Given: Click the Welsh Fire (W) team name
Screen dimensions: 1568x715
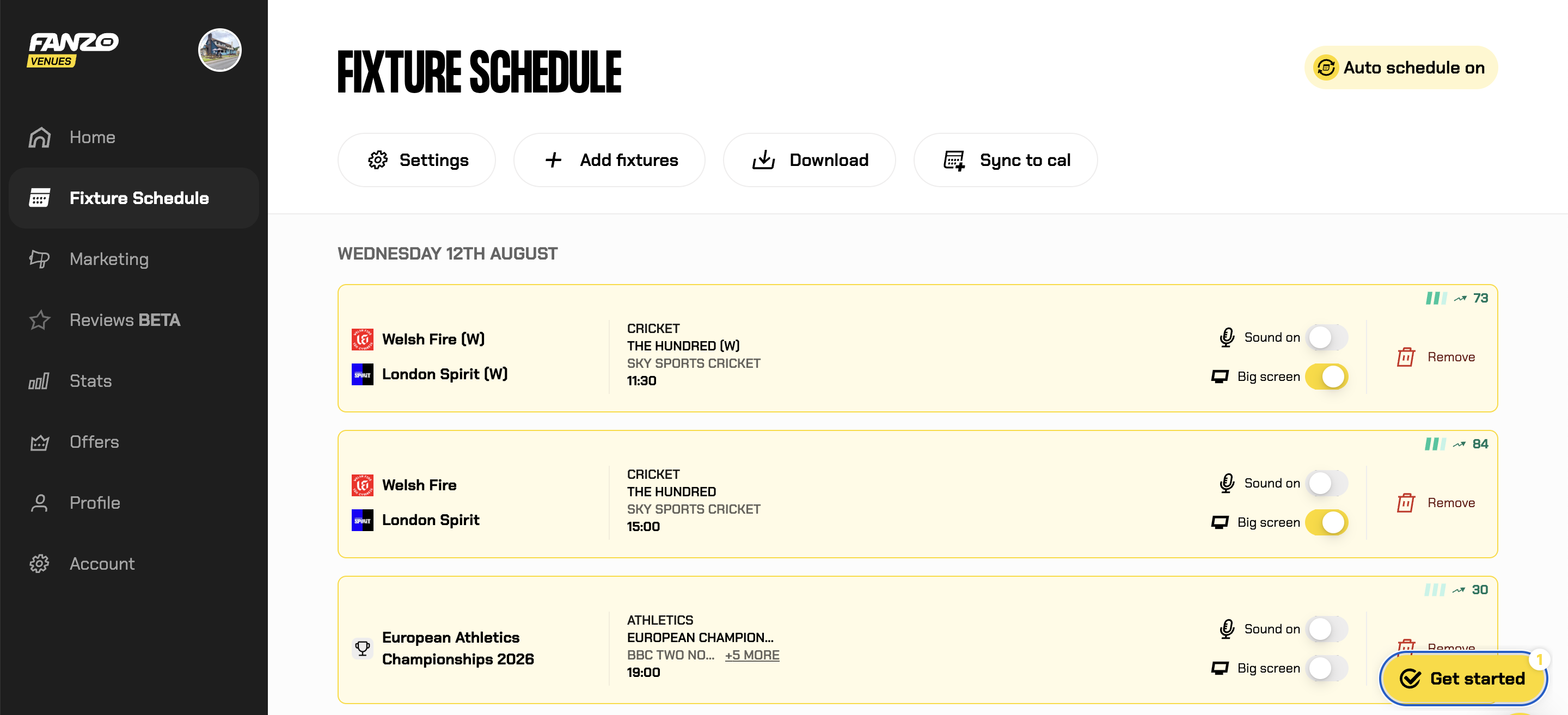Looking at the screenshot, I should (x=433, y=339).
